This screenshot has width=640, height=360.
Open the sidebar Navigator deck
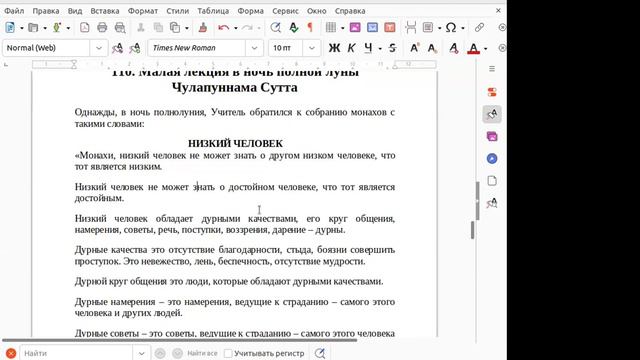tap(492, 158)
